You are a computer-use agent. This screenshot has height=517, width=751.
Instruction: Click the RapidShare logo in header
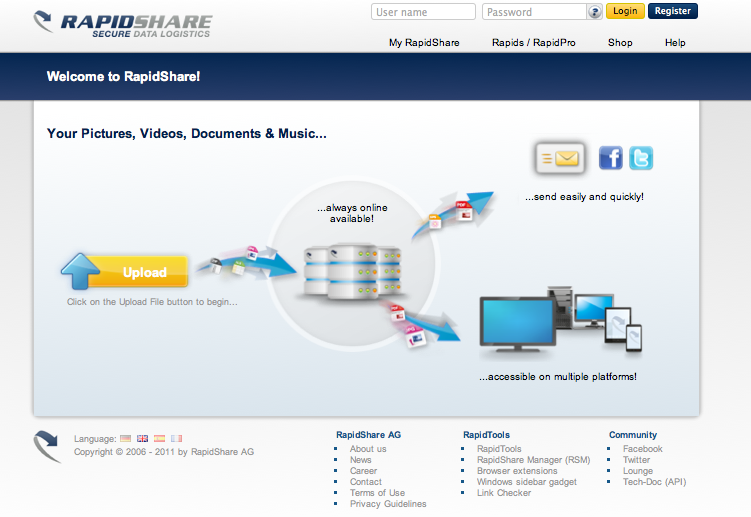pos(123,24)
